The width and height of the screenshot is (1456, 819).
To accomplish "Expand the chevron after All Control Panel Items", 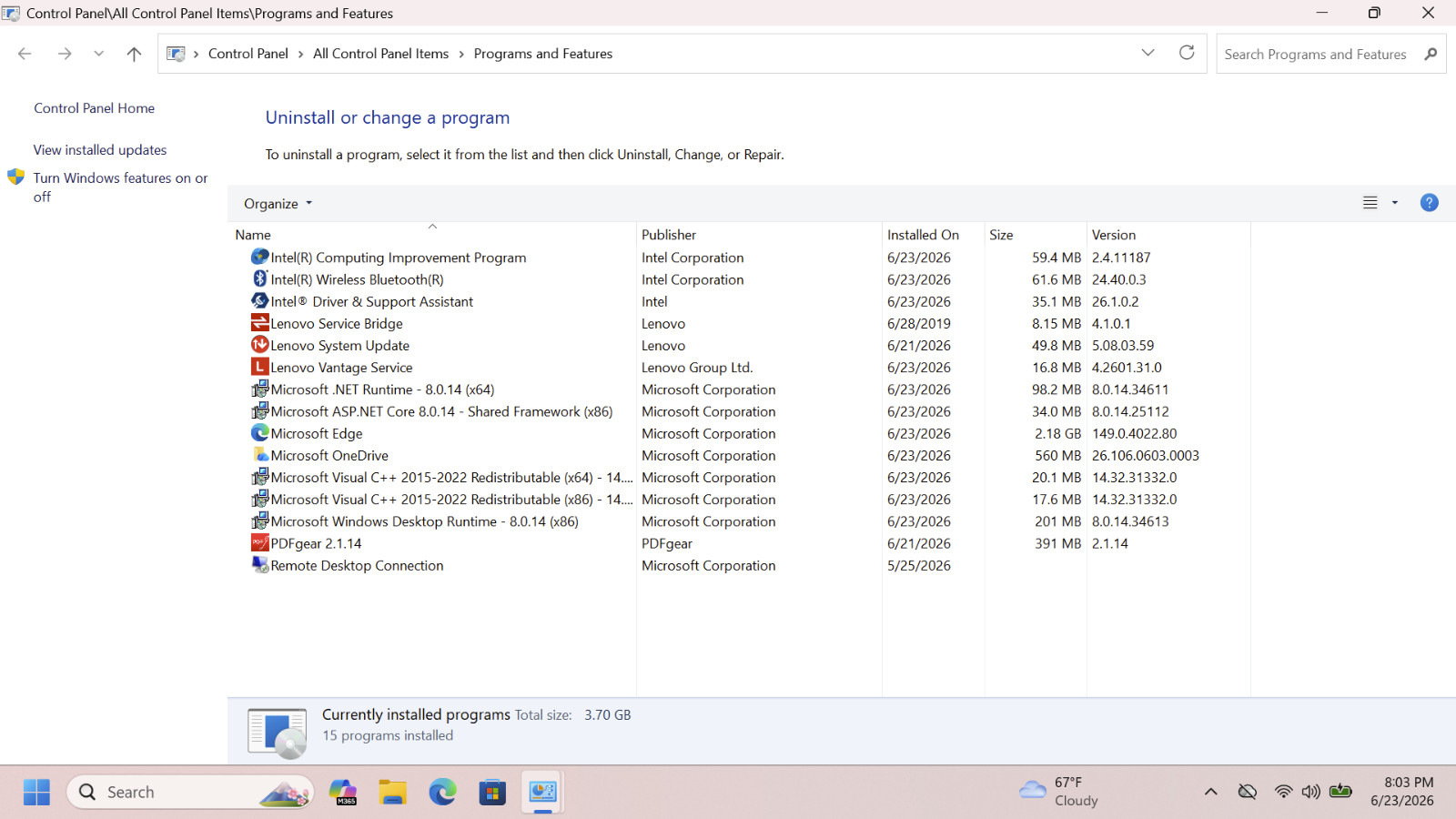I will pos(461,54).
